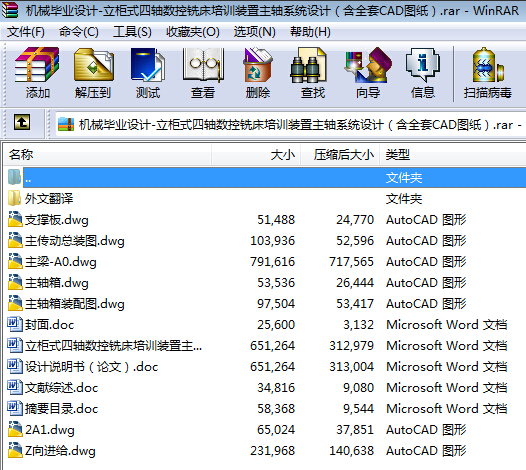The width and height of the screenshot is (526, 470).
Task: Click the 2A1.dwg file icon
Action: click(15, 429)
